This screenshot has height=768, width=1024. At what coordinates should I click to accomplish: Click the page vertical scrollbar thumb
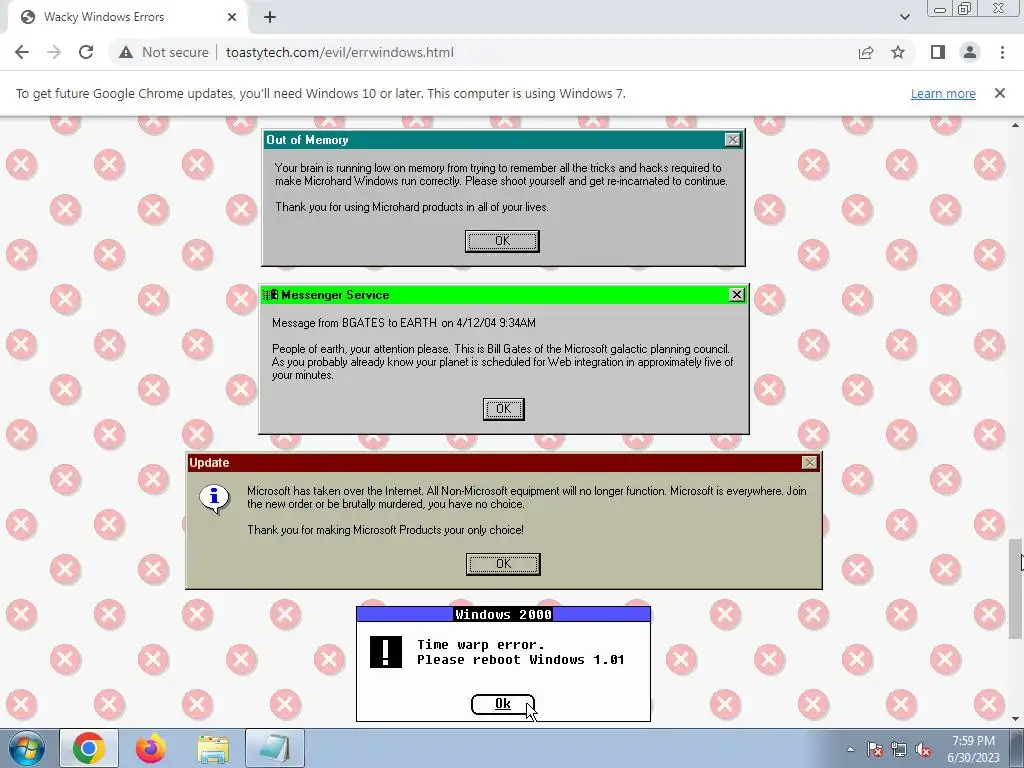click(x=1015, y=589)
